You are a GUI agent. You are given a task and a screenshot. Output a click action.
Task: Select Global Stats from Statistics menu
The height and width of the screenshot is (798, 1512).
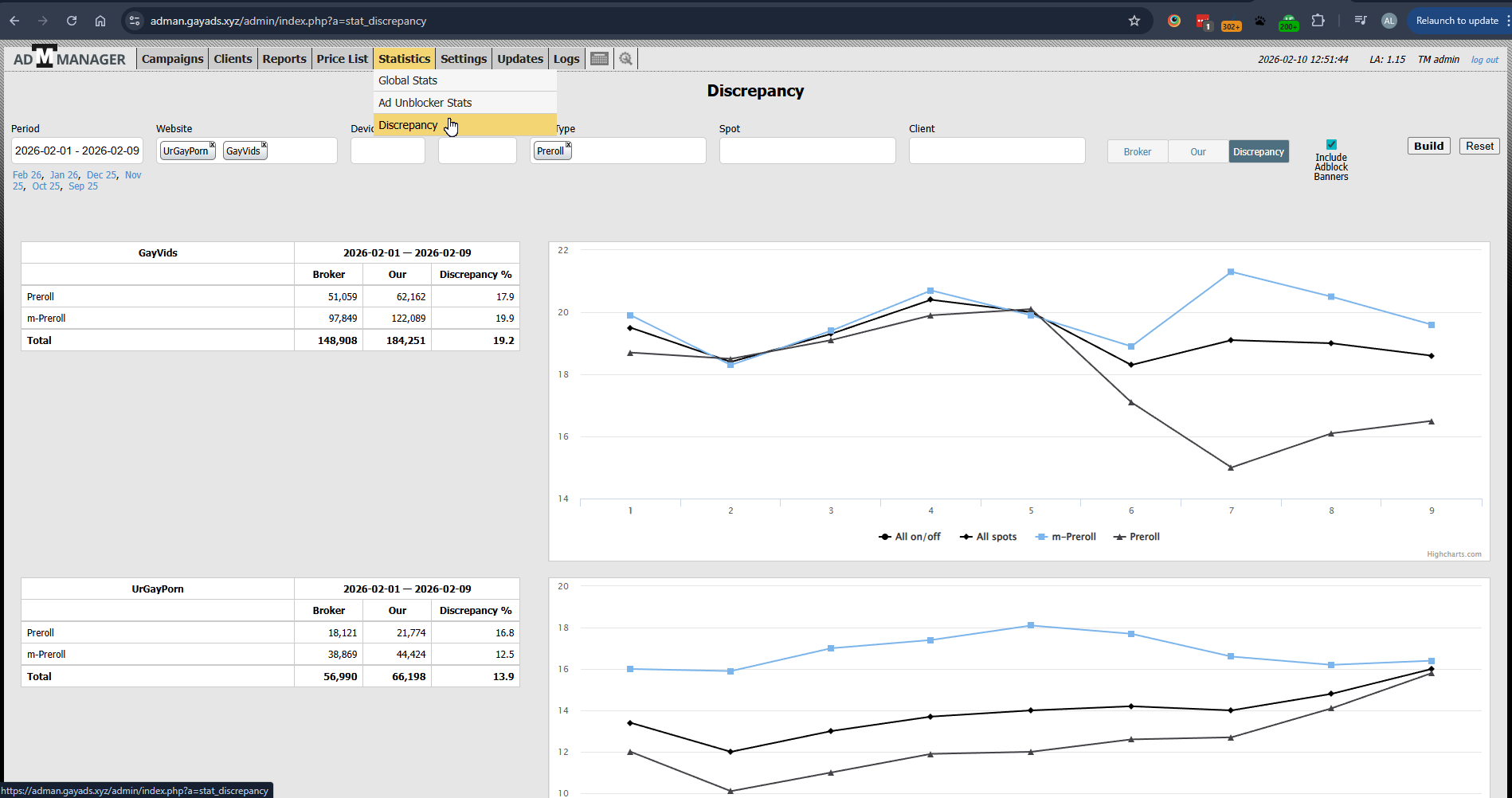pos(408,80)
